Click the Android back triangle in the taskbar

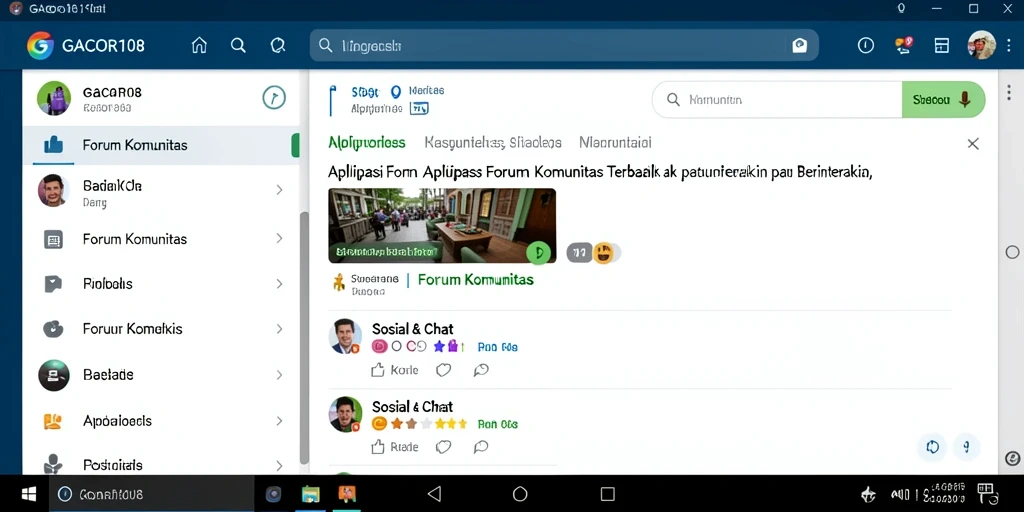pos(434,494)
